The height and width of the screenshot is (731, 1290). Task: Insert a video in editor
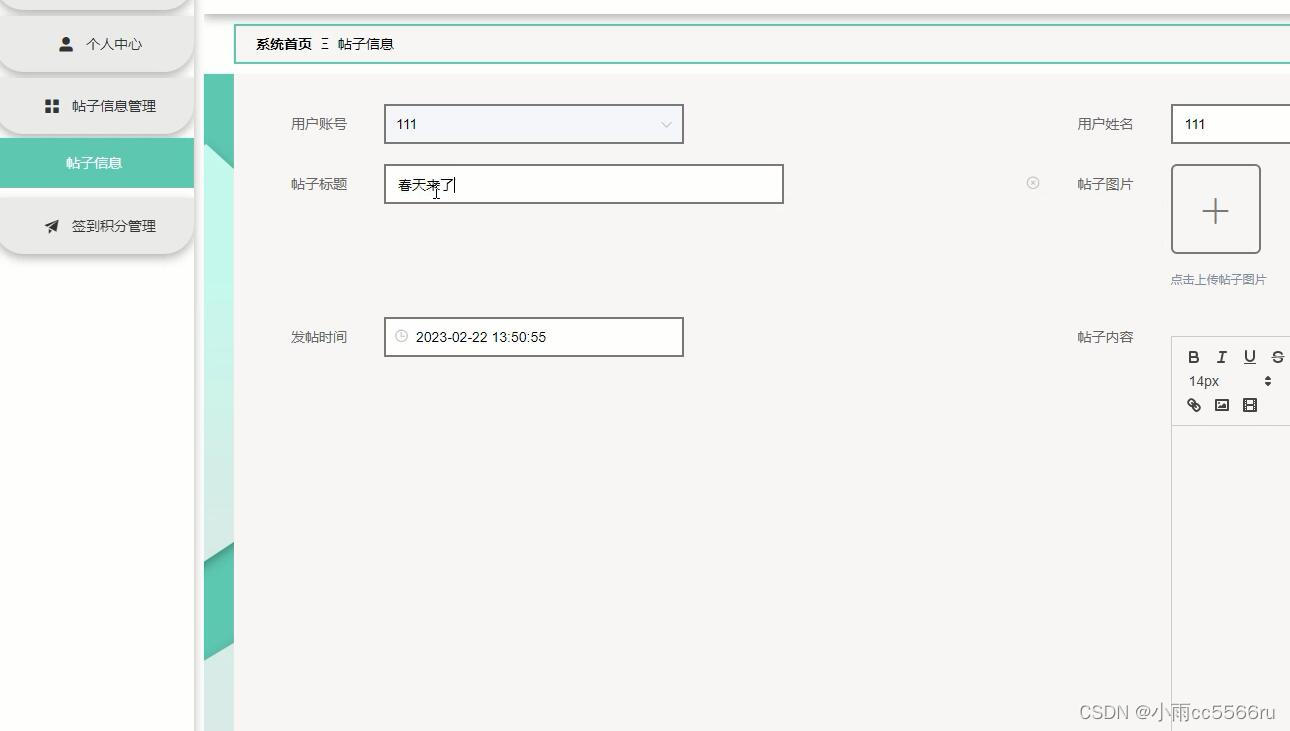[x=1249, y=405]
